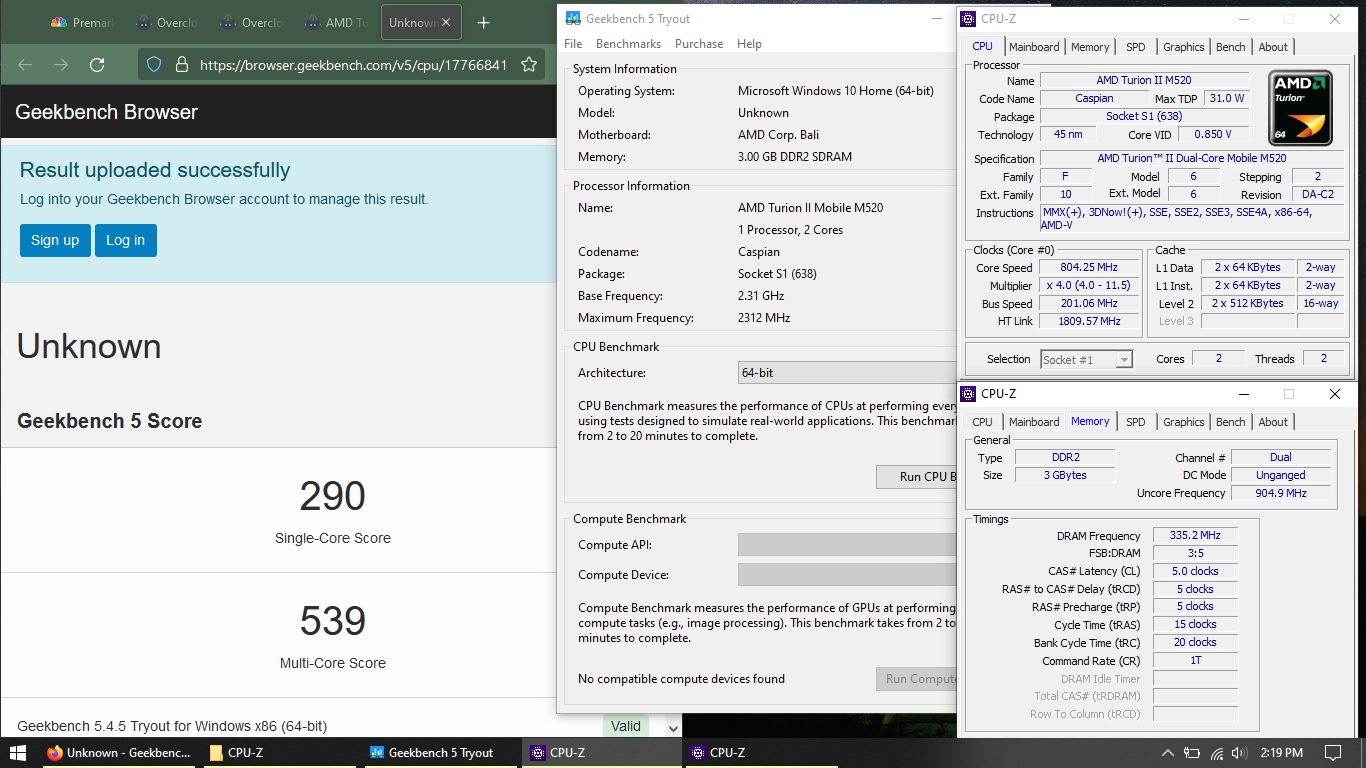Click the battery power tray icon
1366x768 pixels.
tap(1192, 753)
